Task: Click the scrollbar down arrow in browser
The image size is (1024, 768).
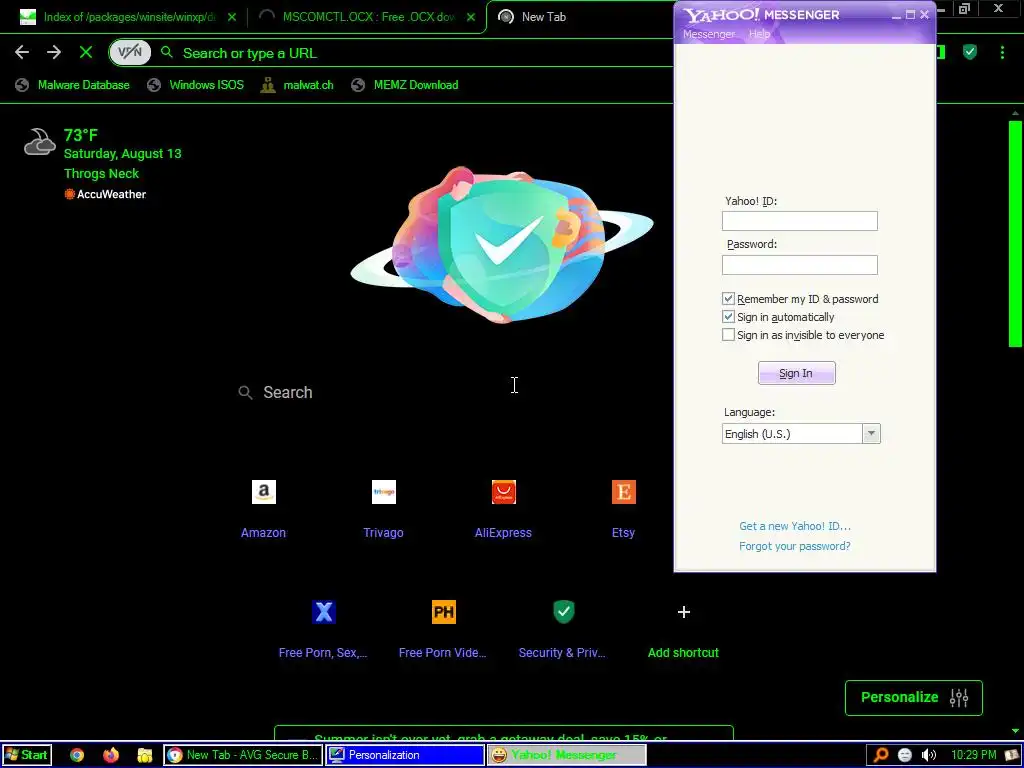Action: [x=1015, y=731]
